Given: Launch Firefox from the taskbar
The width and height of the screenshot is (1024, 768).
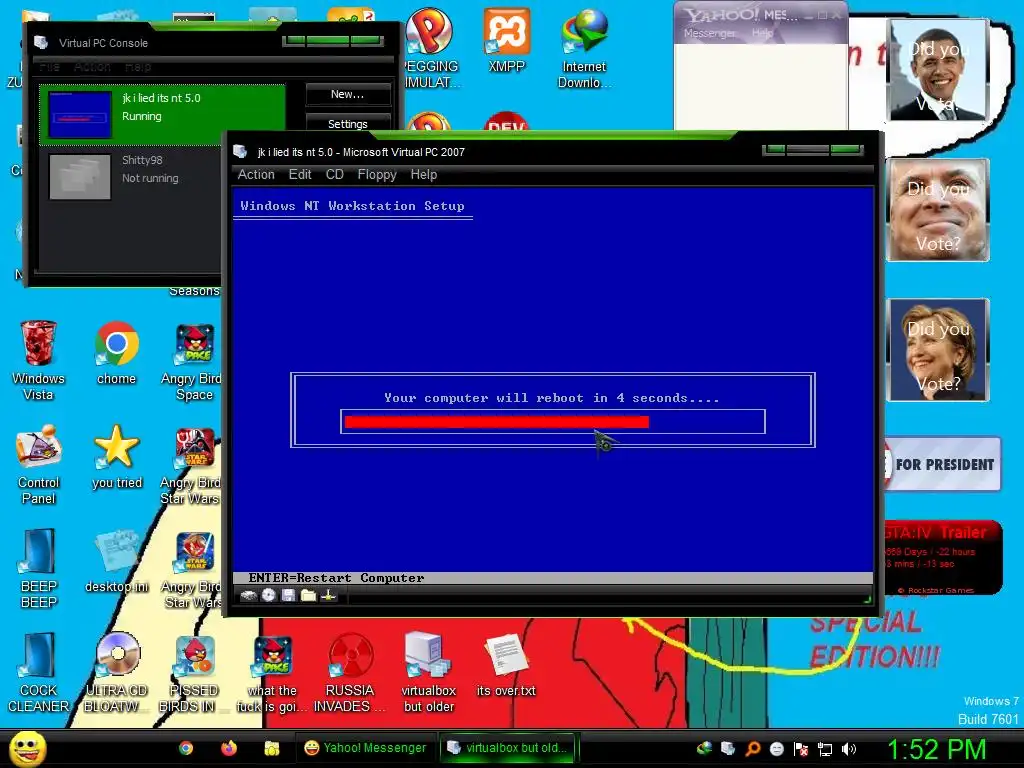Looking at the screenshot, I should tap(229, 748).
